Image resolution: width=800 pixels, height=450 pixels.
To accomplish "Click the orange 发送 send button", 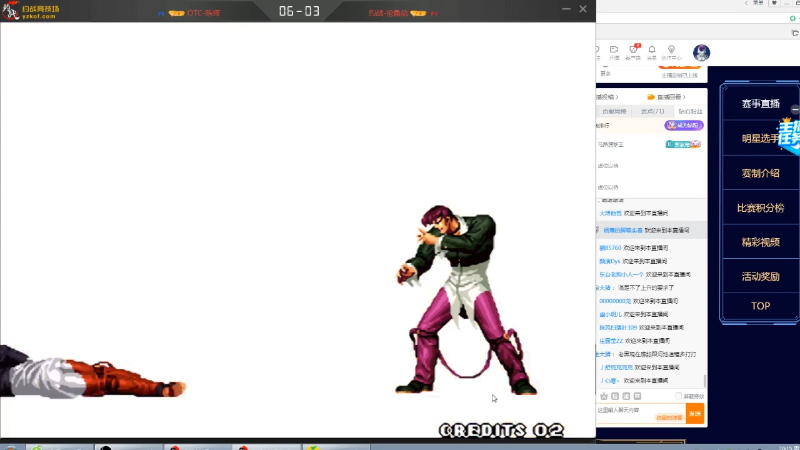I will coord(695,413).
